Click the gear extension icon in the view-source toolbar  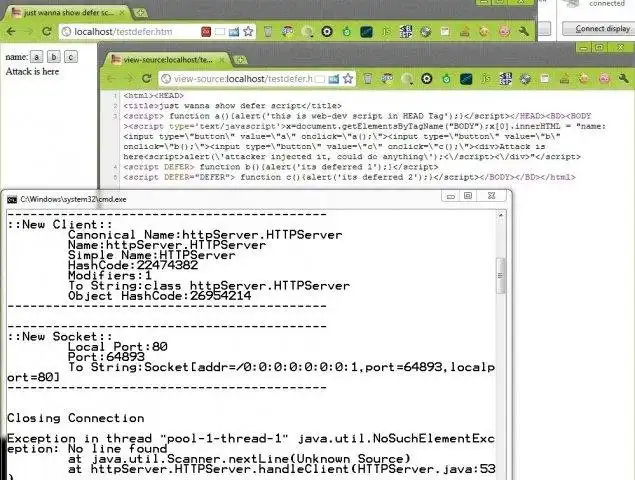pos(525,79)
